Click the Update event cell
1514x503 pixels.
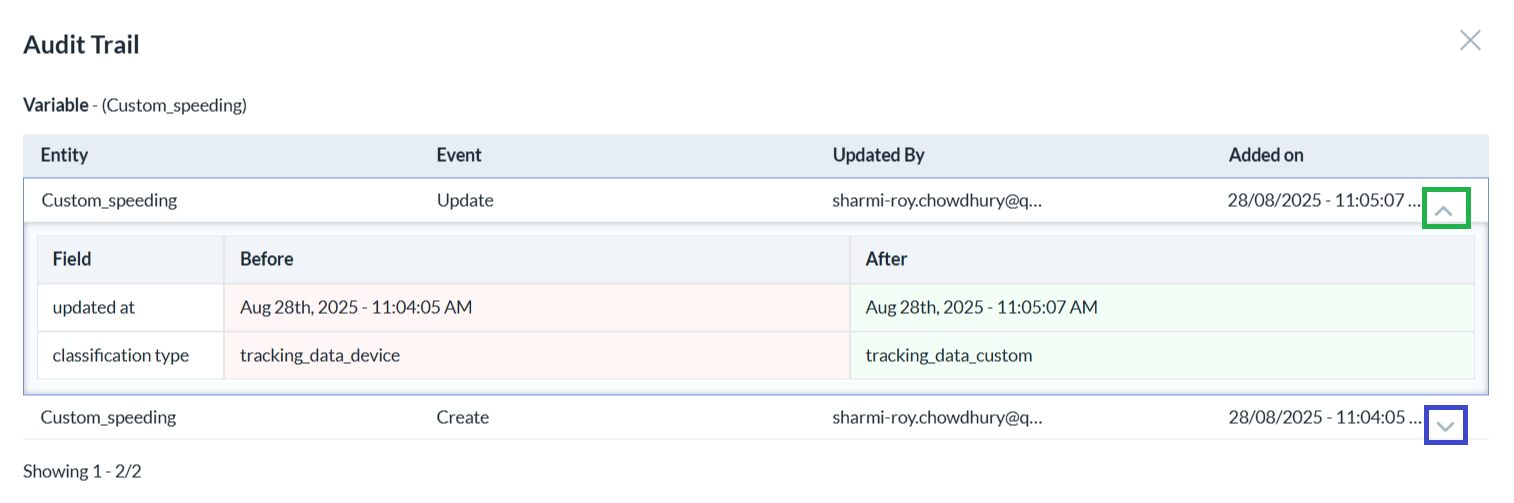point(465,200)
